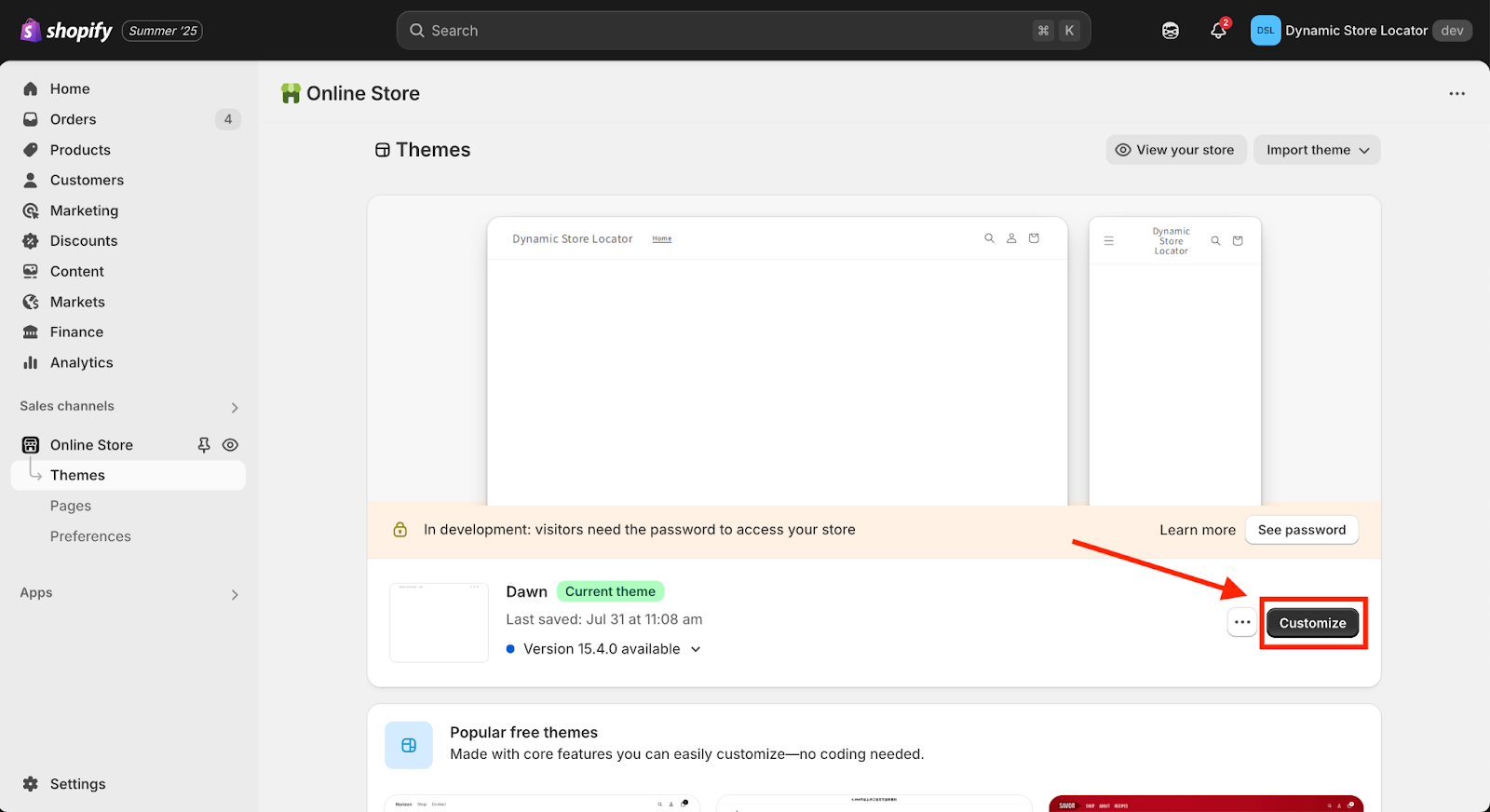Click the Home icon in sidebar
The height and width of the screenshot is (812, 1490).
click(x=31, y=88)
